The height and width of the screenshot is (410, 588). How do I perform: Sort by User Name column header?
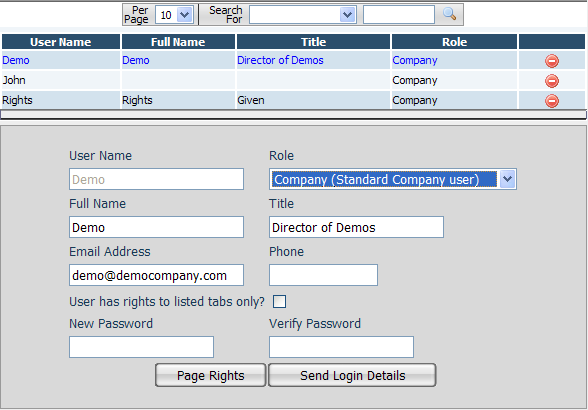pos(61,42)
